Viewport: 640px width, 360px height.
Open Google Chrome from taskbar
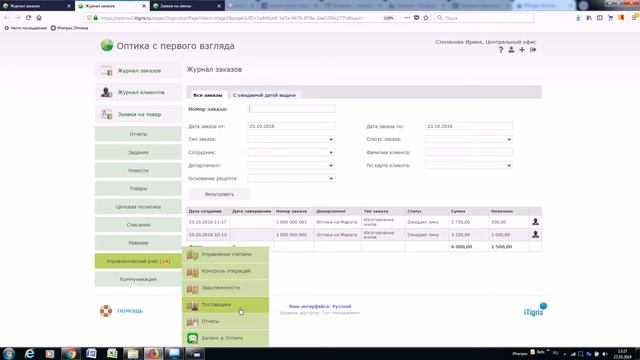[x=71, y=353]
